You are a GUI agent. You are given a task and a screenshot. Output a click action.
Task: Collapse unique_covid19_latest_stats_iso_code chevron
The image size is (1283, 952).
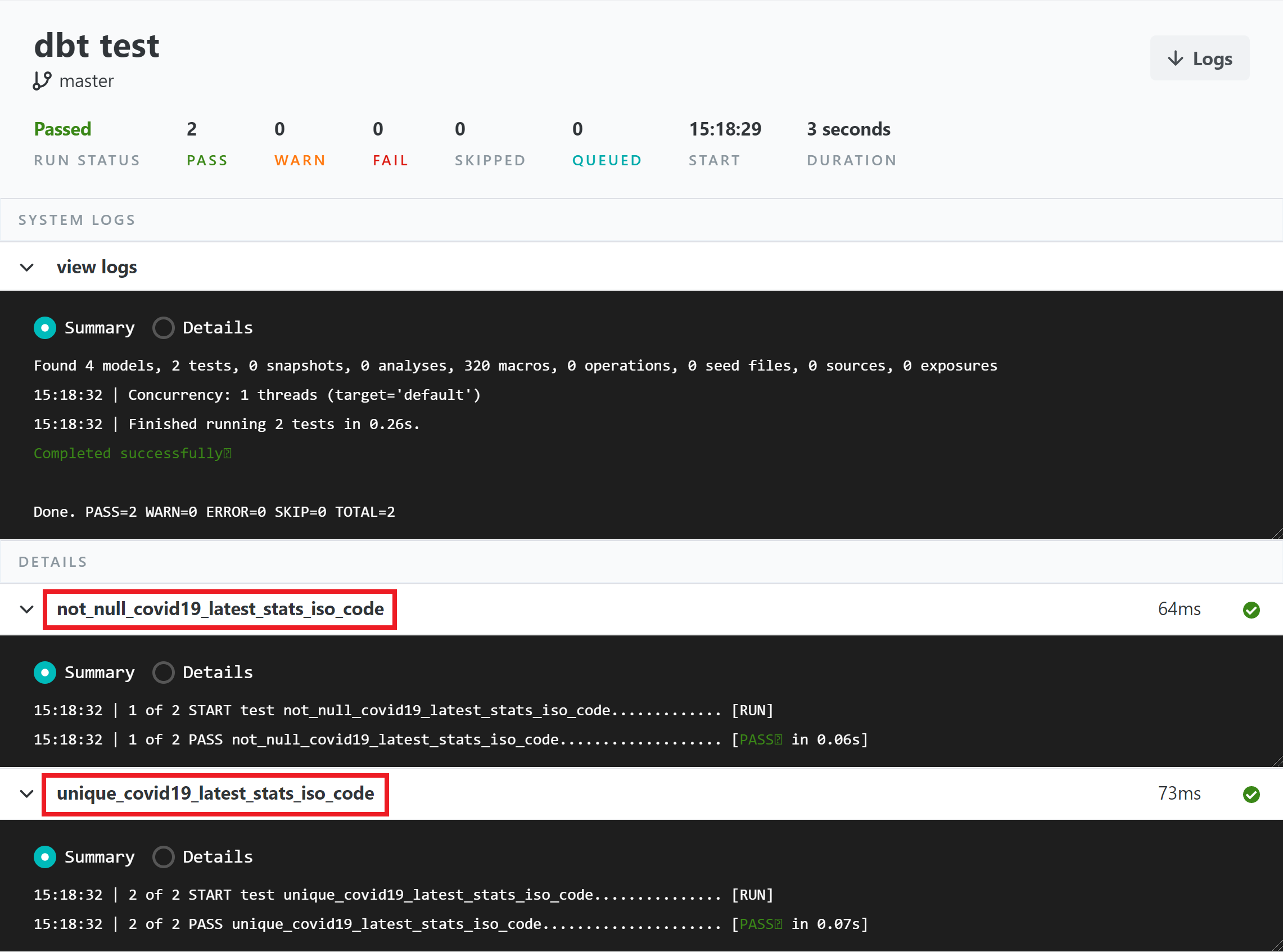(x=26, y=794)
